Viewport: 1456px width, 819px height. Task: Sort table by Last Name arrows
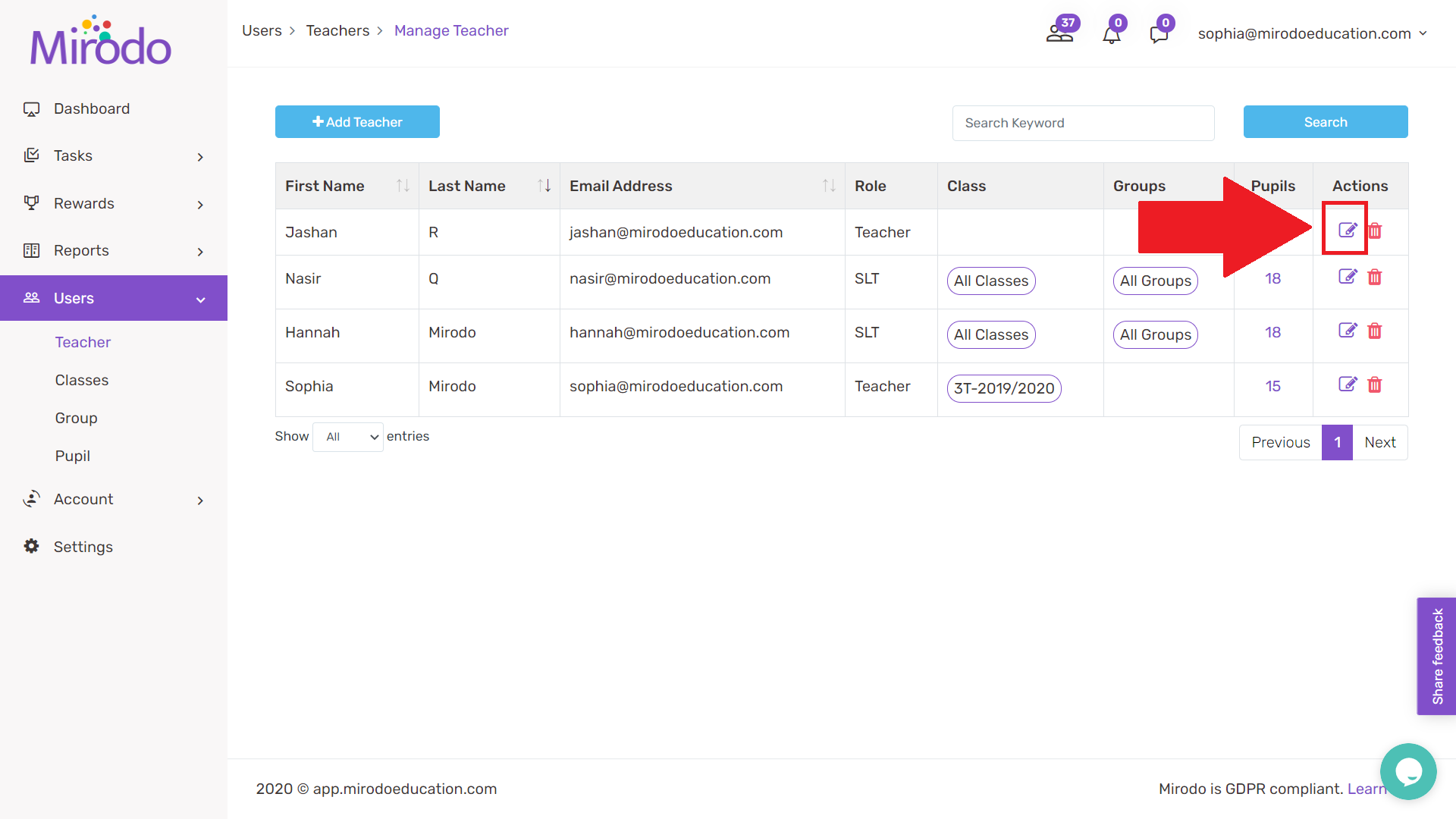tap(544, 186)
